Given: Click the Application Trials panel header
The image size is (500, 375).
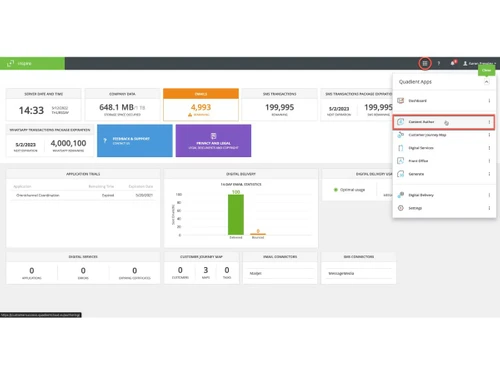Looking at the screenshot, I should (83, 174).
